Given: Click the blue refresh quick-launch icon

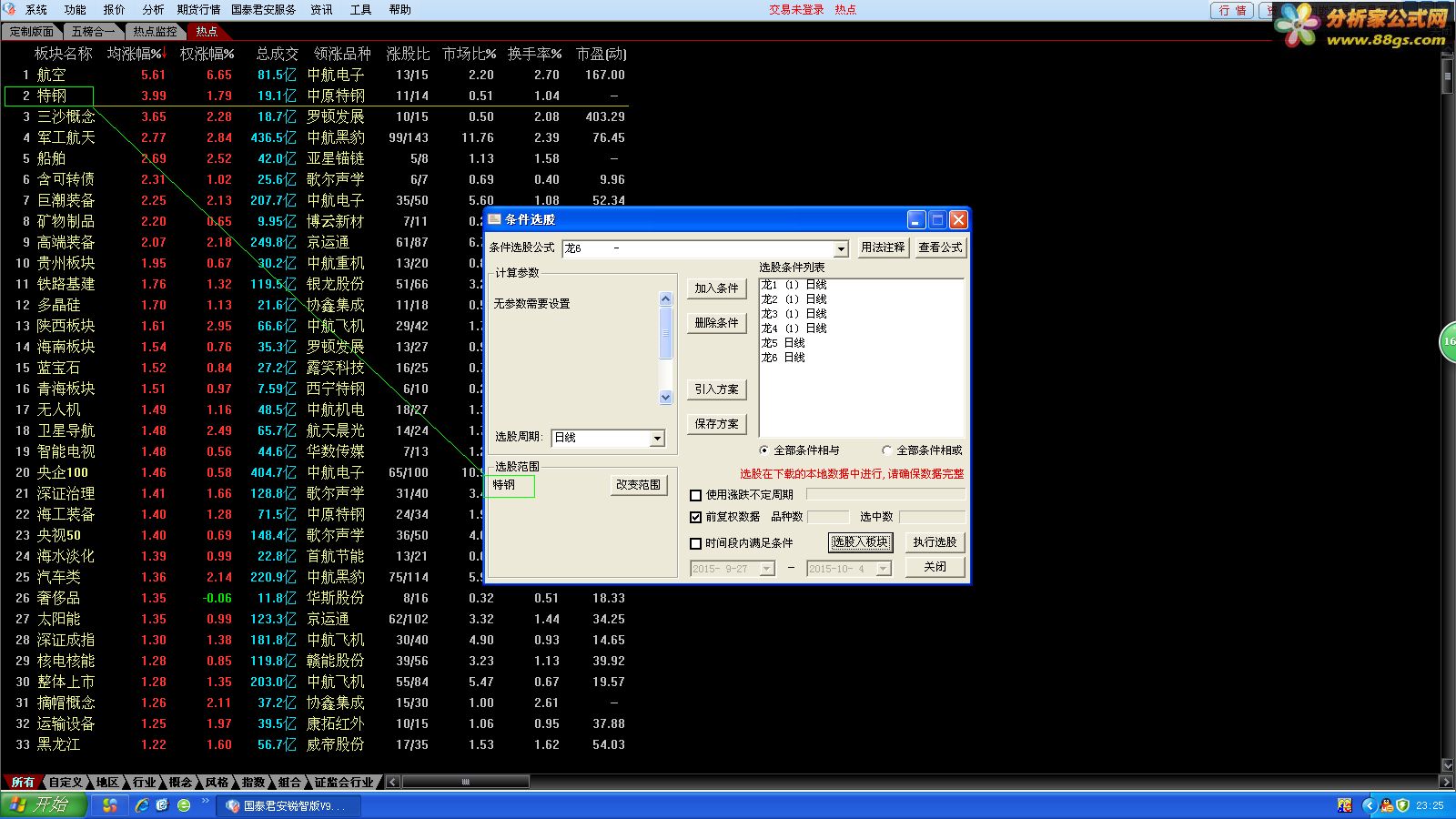Looking at the screenshot, I should (x=163, y=805).
